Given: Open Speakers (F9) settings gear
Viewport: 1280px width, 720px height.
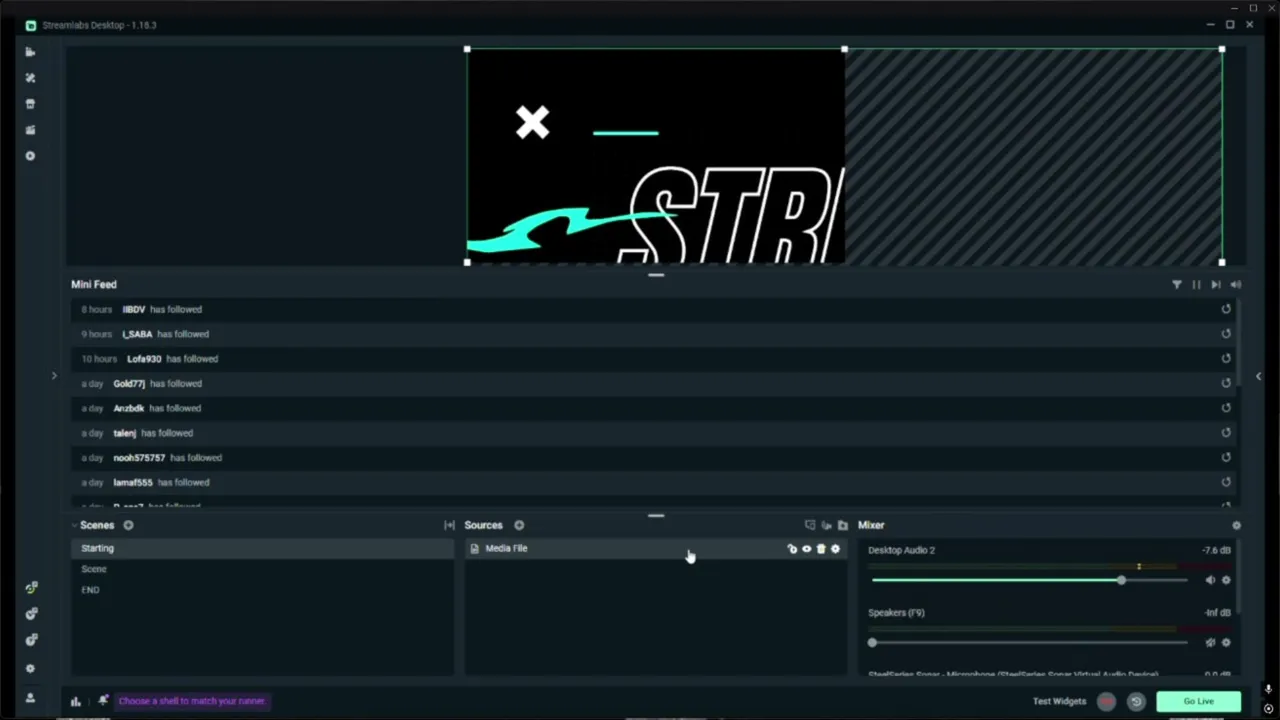Looking at the screenshot, I should click(x=1226, y=642).
